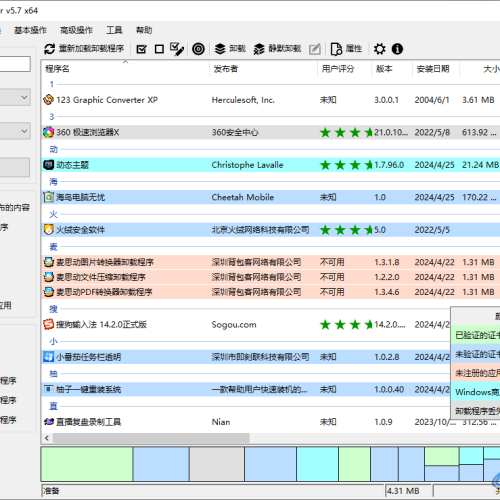
Task: Click the 麦思动图片转换器卸载程序 icon
Action: tap(49, 262)
